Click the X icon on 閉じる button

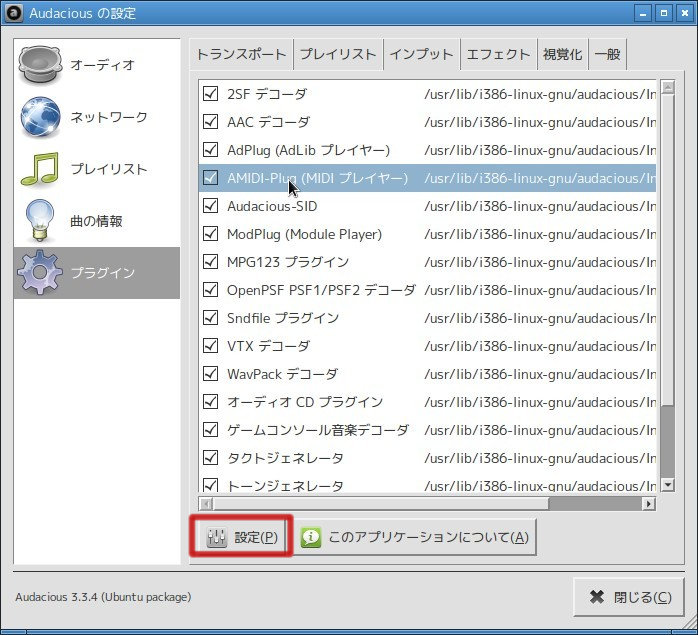(597, 597)
